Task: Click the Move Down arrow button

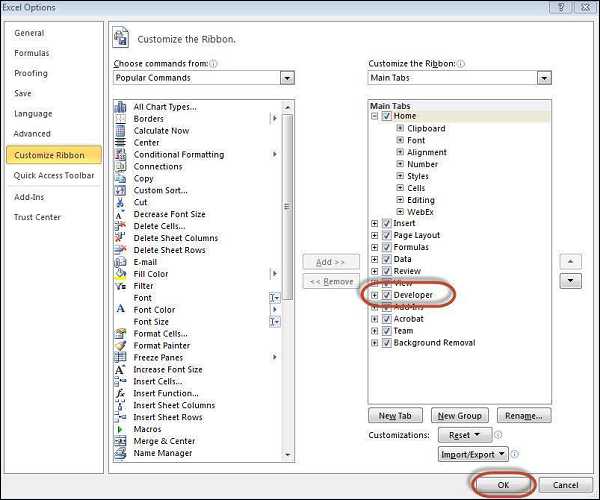Action: pyautogui.click(x=571, y=281)
